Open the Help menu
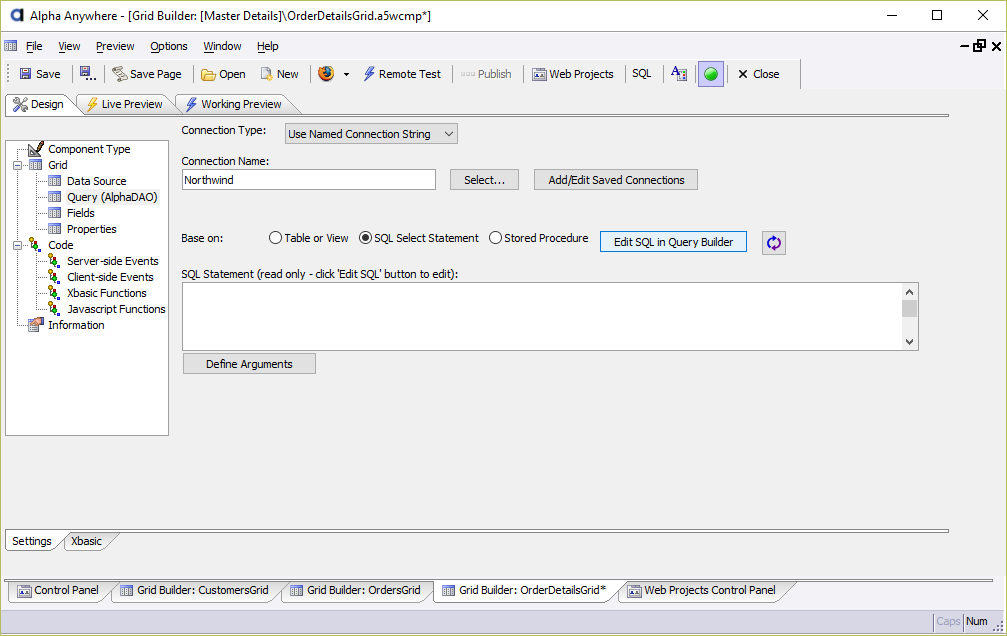This screenshot has width=1007, height=636. 268,46
